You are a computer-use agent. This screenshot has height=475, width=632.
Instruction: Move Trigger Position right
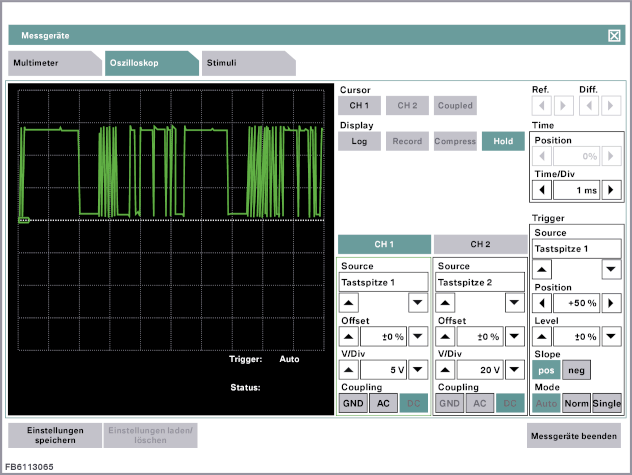[611, 303]
